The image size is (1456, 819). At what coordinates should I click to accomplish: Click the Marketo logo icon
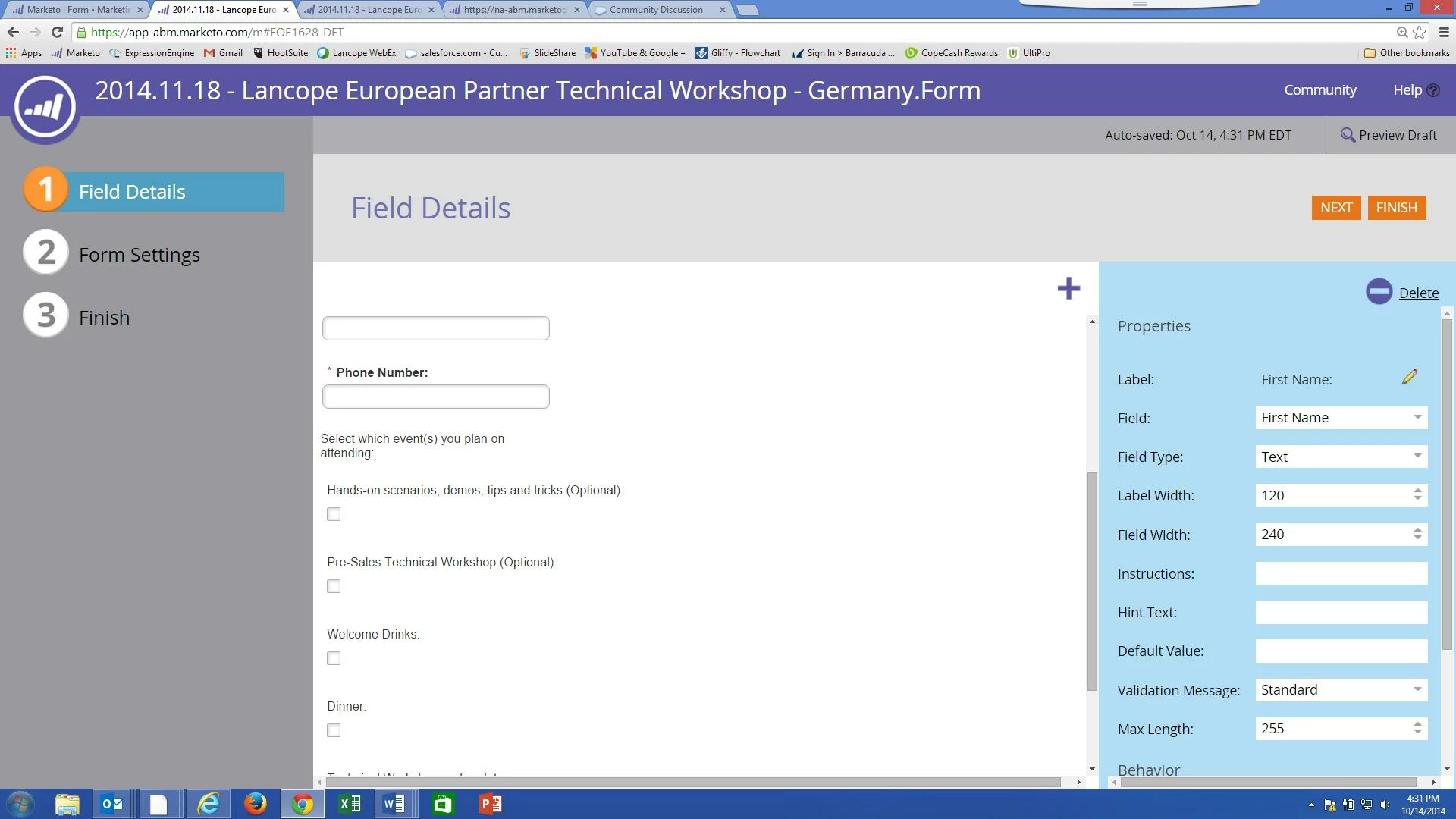pos(45,107)
